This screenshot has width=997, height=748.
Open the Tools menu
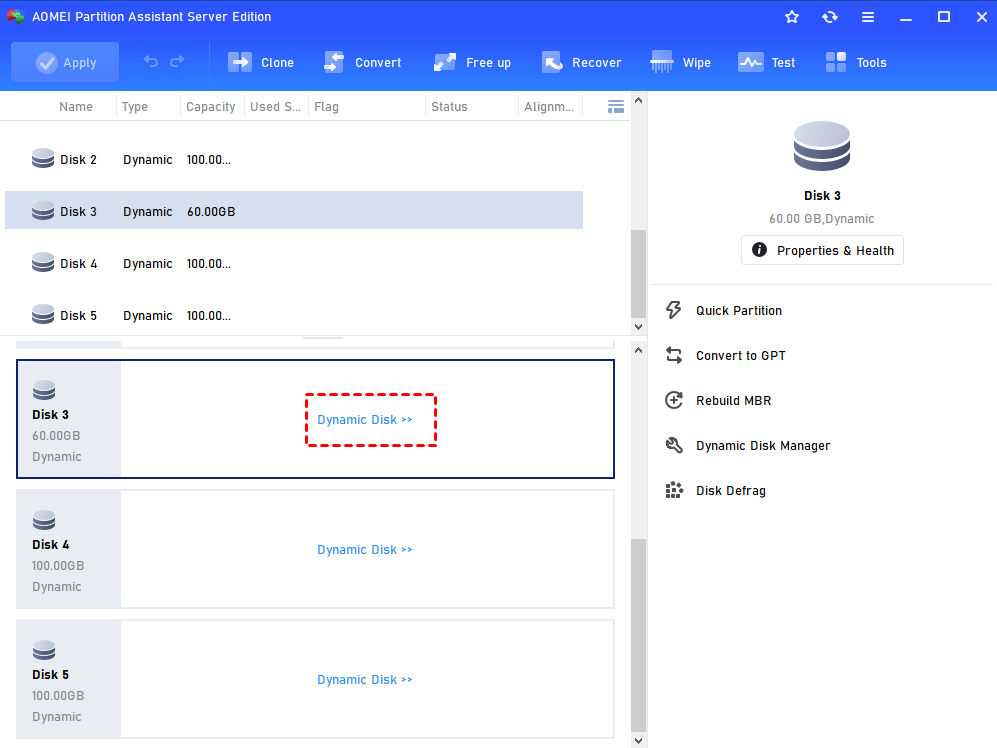[855, 62]
